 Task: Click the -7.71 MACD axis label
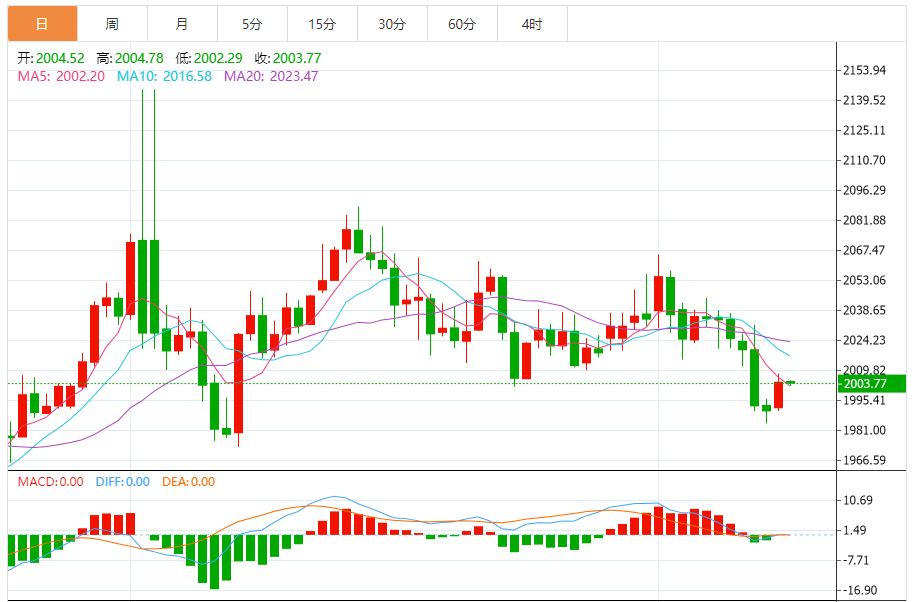856,561
